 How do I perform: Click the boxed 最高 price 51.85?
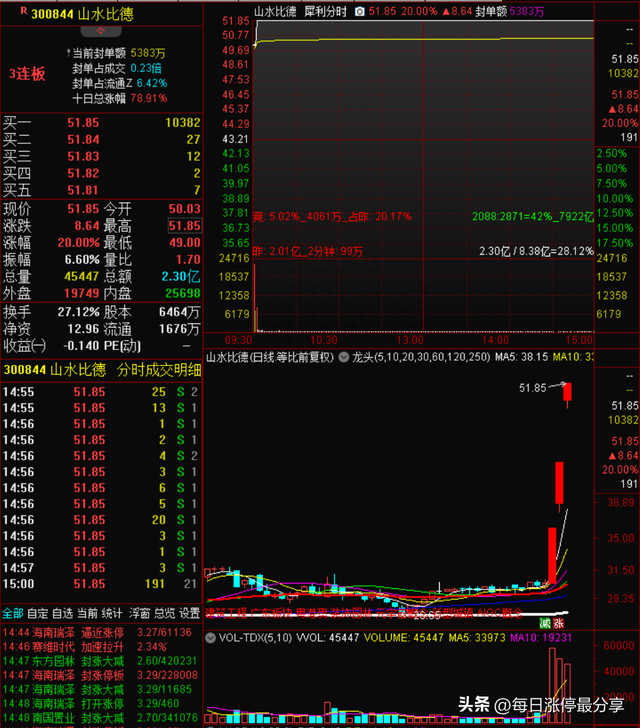[183, 226]
